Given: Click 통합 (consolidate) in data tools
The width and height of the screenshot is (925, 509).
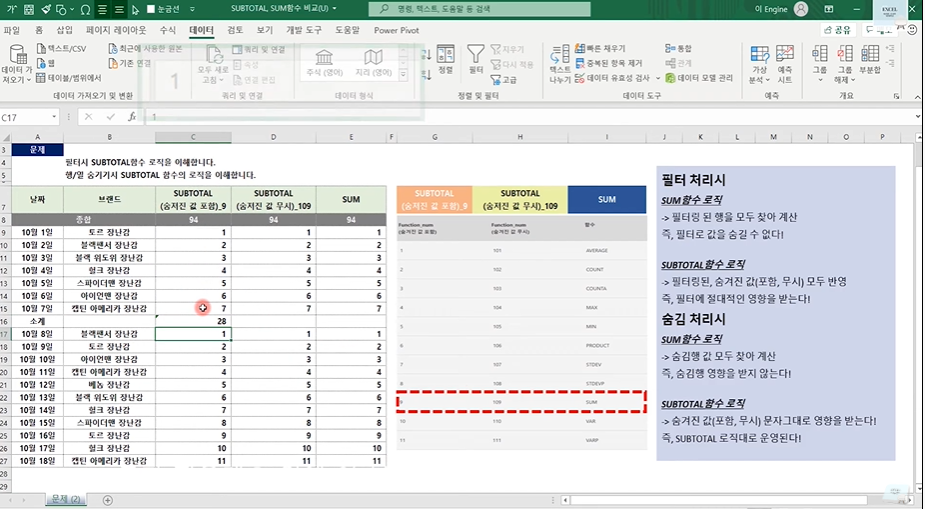Looking at the screenshot, I should (x=678, y=48).
